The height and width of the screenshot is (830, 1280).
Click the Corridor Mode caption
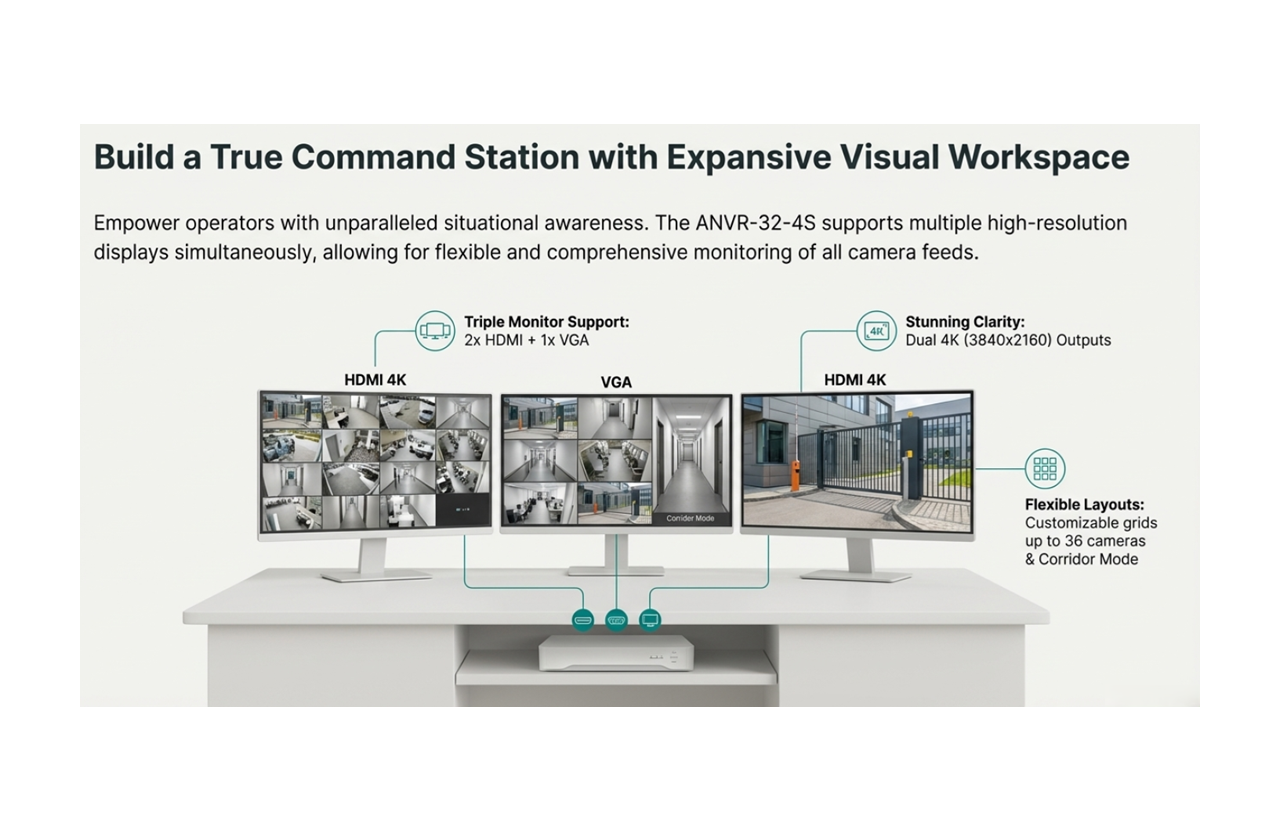(691, 518)
